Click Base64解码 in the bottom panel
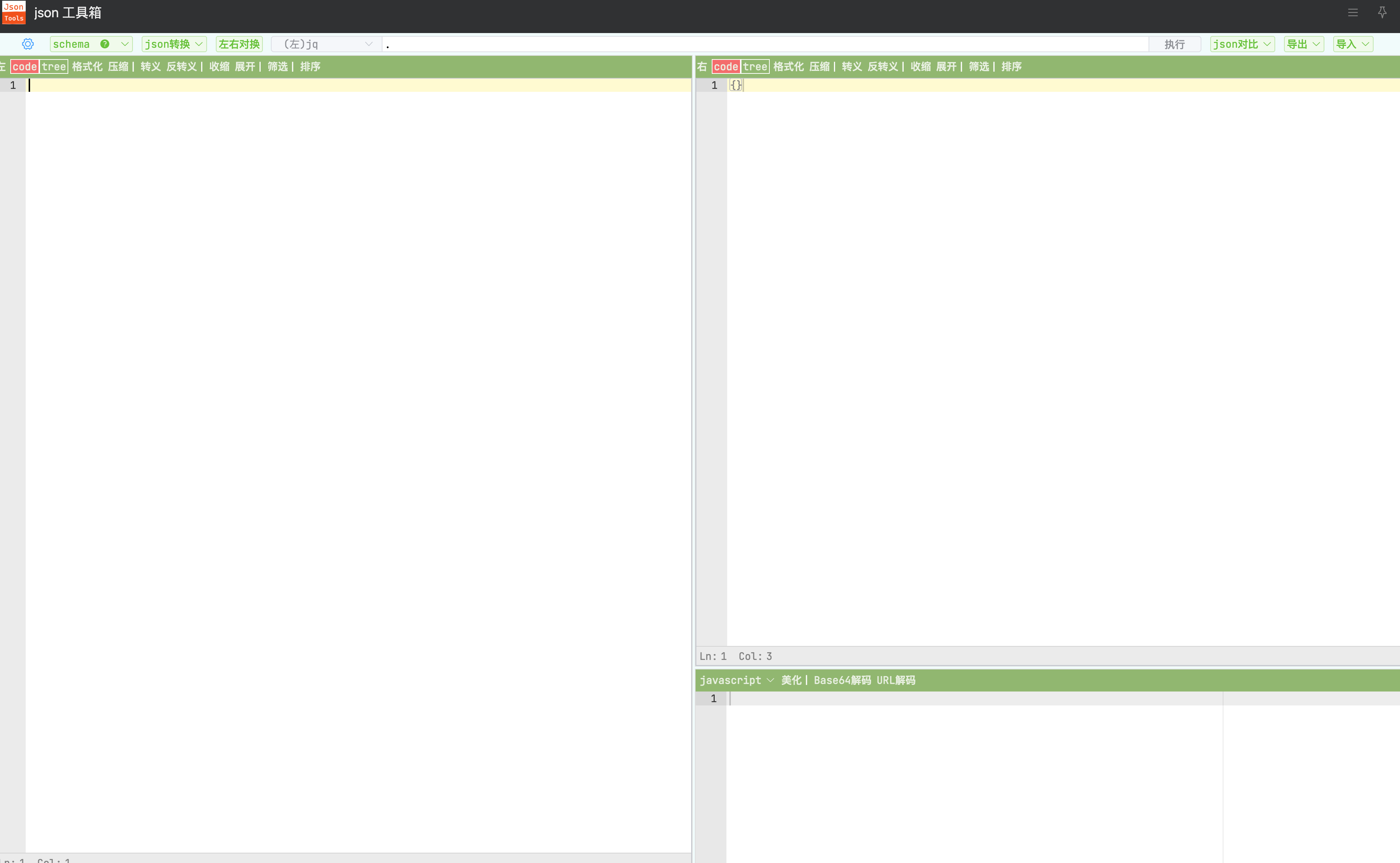1400x863 pixels. [x=842, y=680]
